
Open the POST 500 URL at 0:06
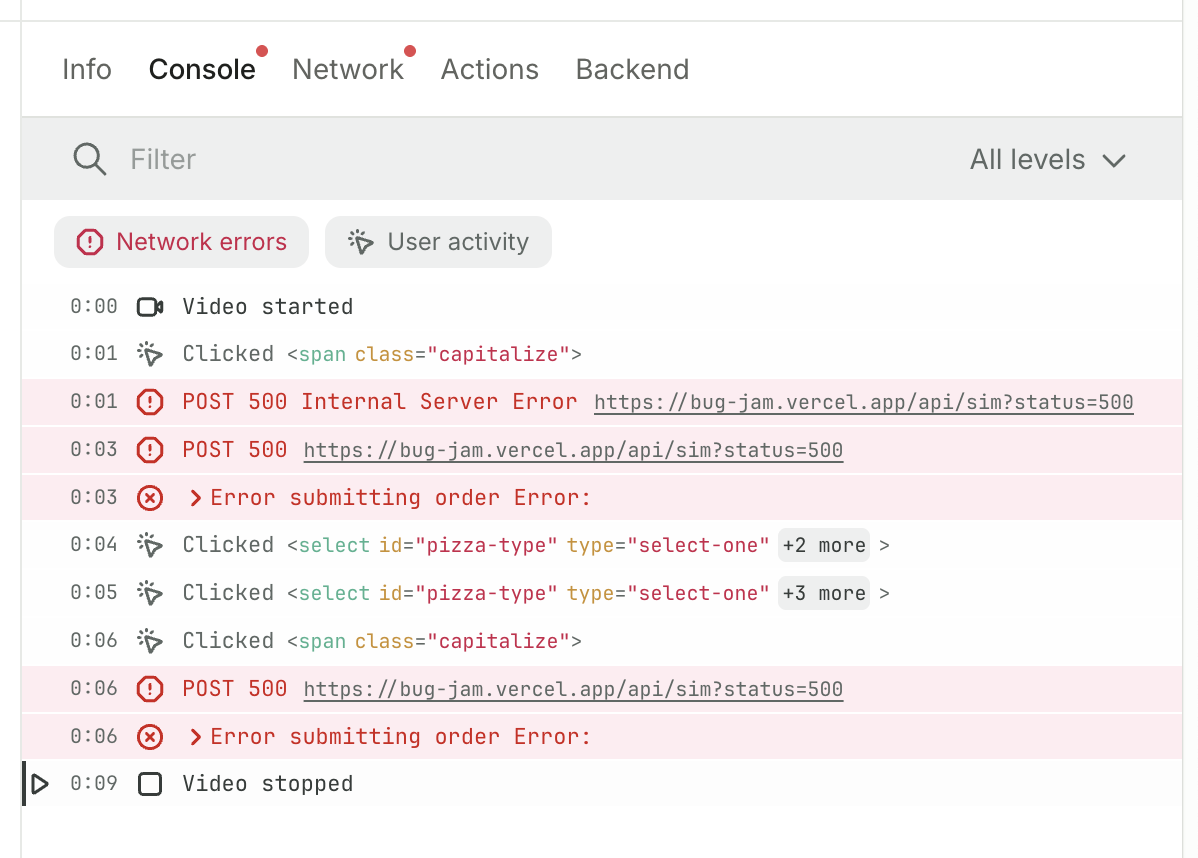[573, 690]
